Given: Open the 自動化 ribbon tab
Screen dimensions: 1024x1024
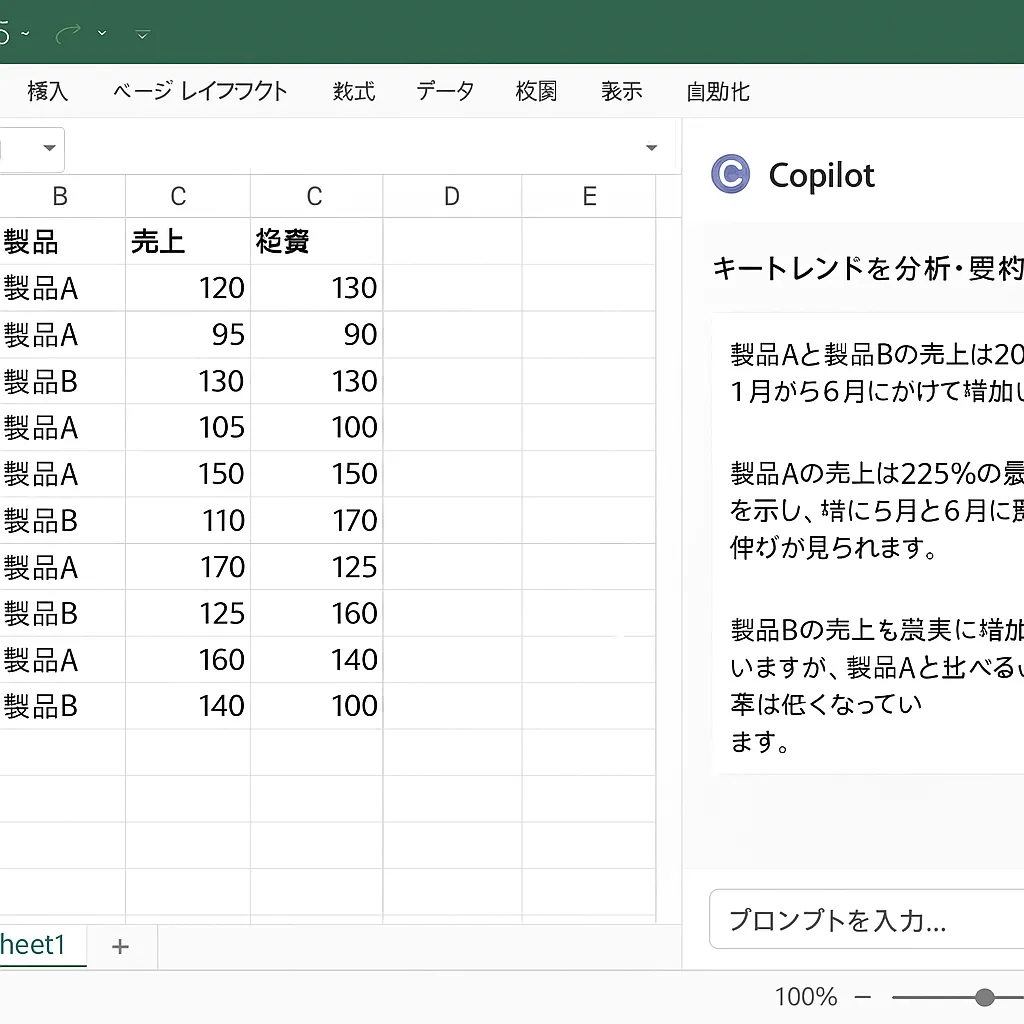Looking at the screenshot, I should tap(718, 92).
